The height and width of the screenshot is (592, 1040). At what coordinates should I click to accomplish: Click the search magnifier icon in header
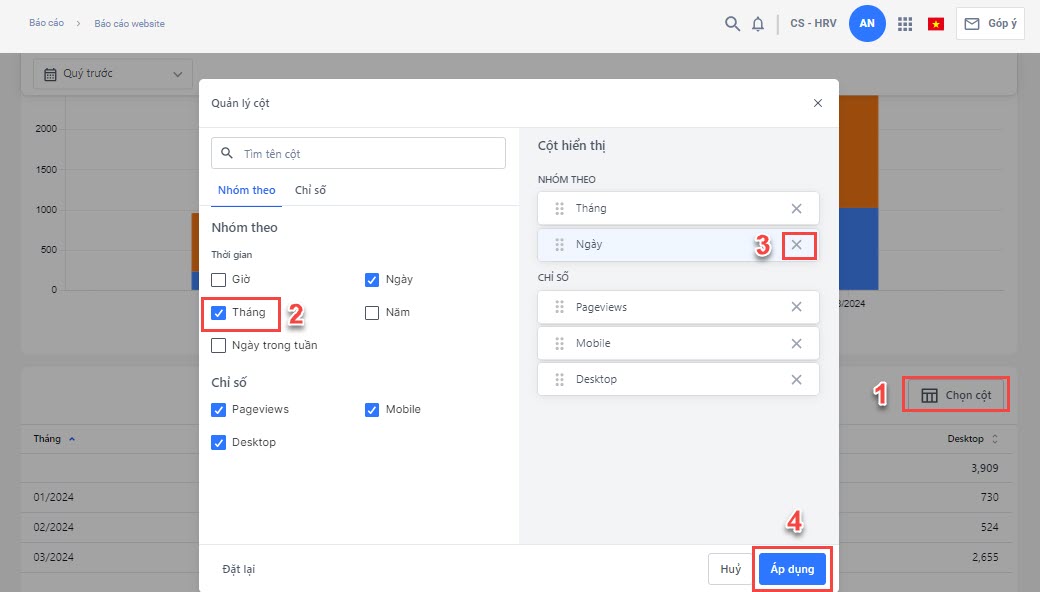coord(732,24)
